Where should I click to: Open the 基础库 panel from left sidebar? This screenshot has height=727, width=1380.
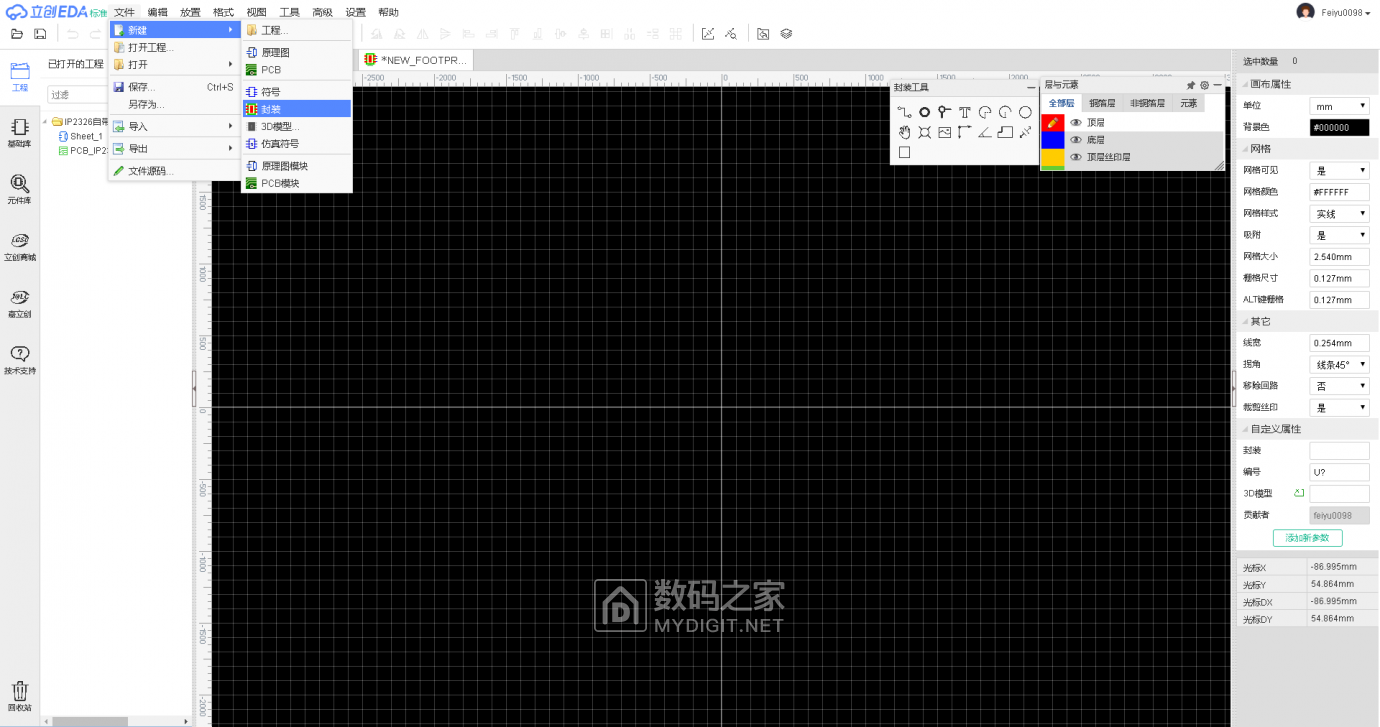point(18,133)
